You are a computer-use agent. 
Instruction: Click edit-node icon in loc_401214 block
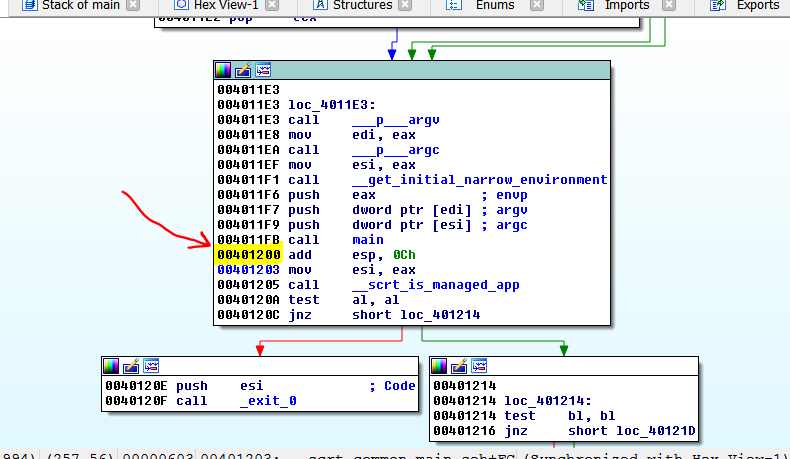click(x=459, y=365)
